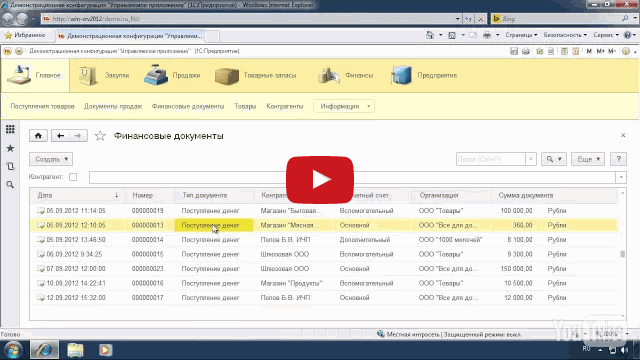
Task: Open the new blank browser tab
Action: click(x=212, y=36)
